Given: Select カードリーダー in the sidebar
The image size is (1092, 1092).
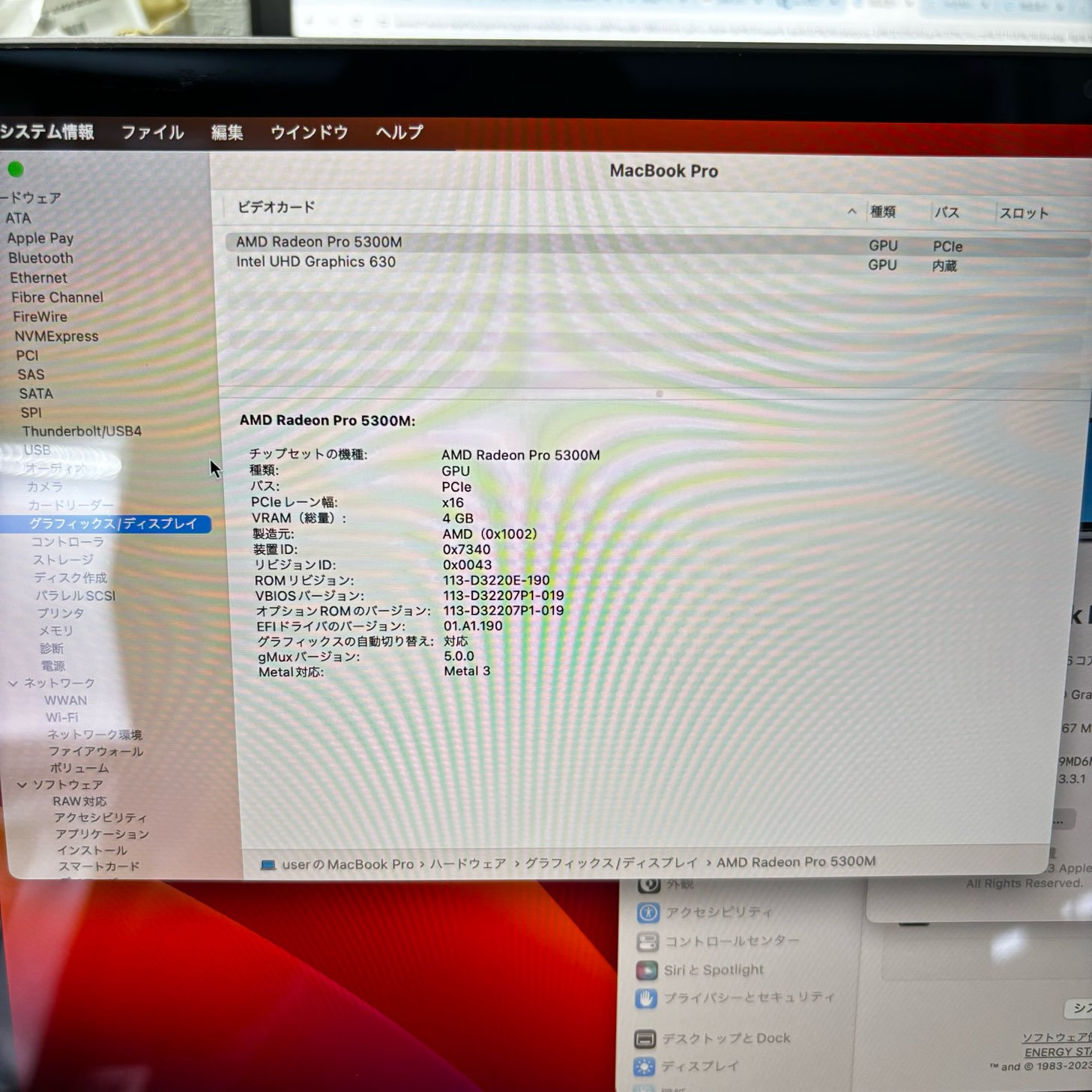Looking at the screenshot, I should [x=71, y=504].
